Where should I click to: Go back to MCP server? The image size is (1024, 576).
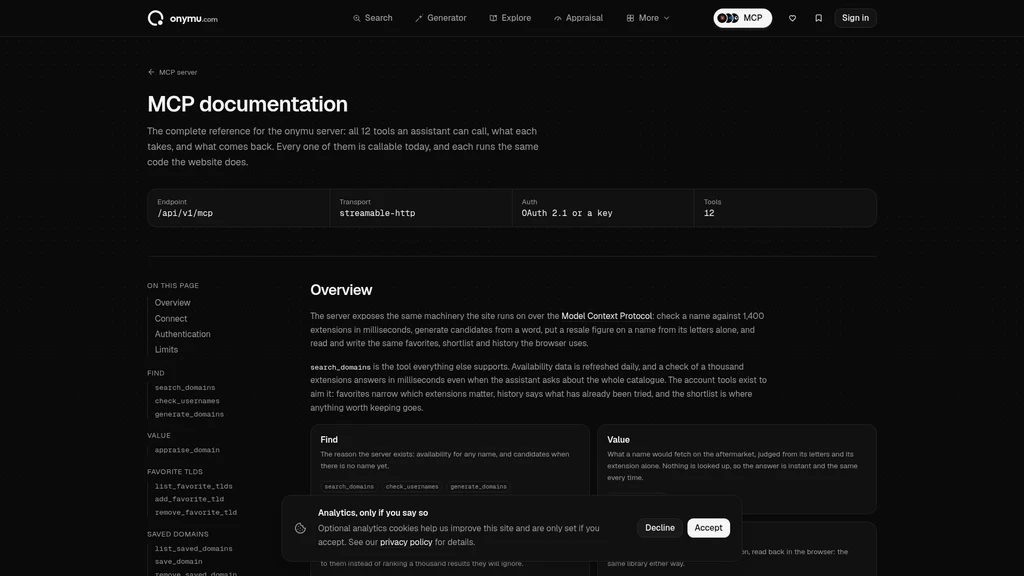[x=172, y=72]
